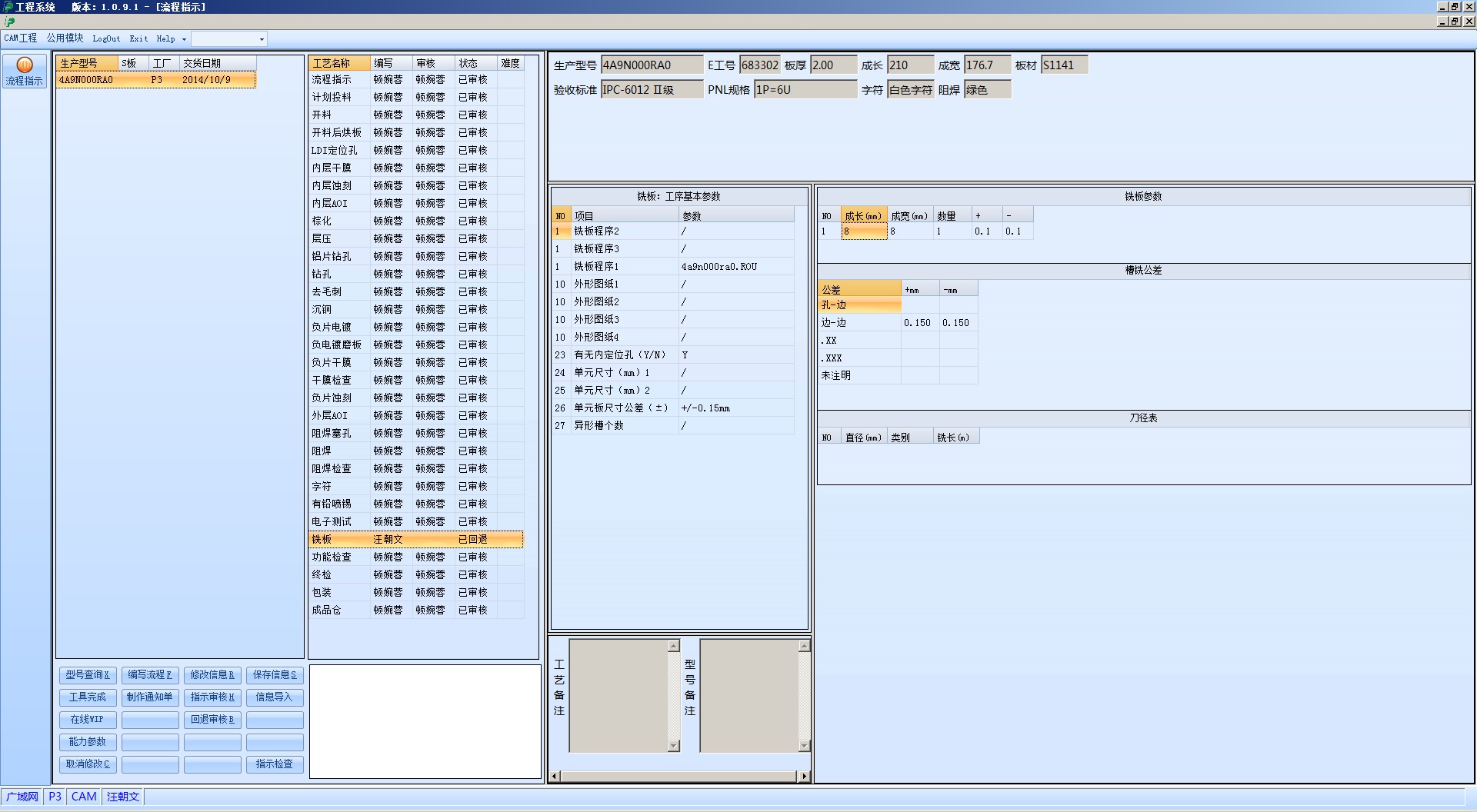The width and height of the screenshot is (1477, 812).
Task: Select the 棕化 process row
Action: 415,221
